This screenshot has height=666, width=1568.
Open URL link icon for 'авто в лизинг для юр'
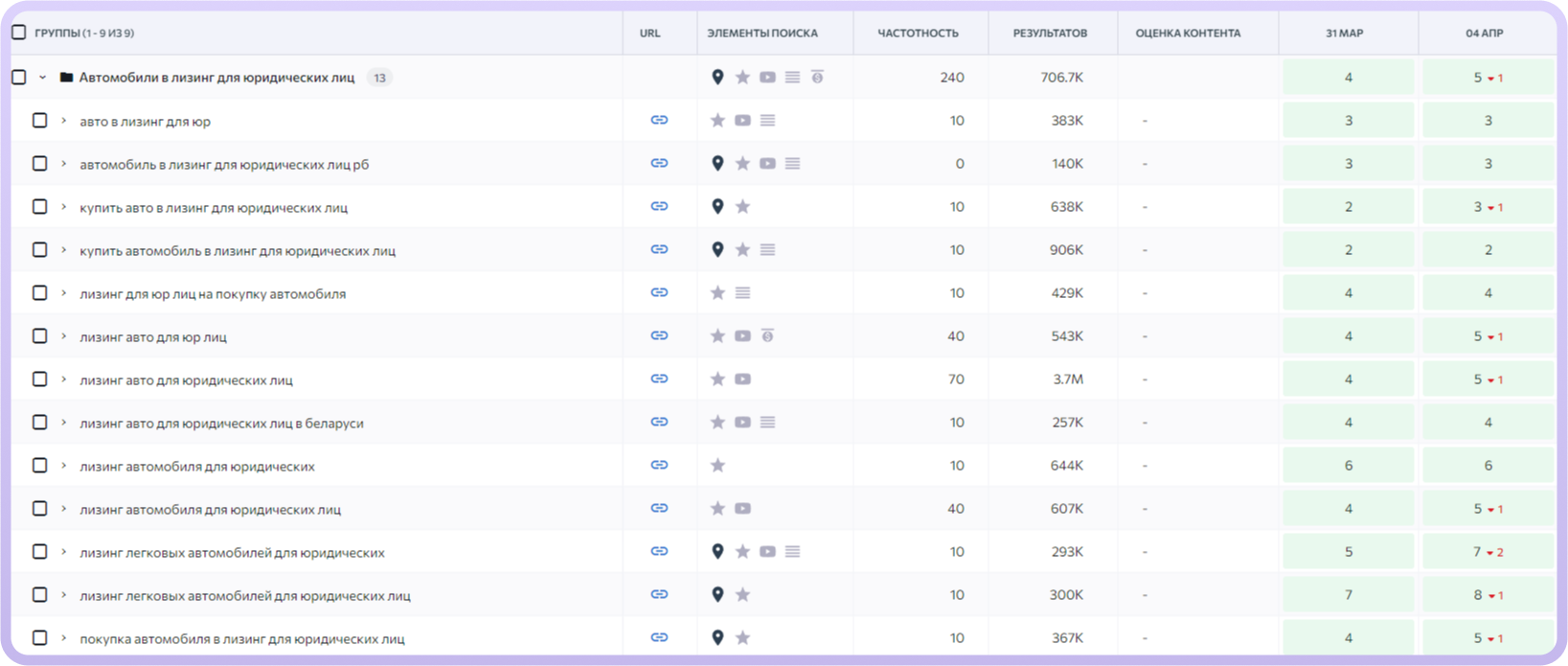659,121
